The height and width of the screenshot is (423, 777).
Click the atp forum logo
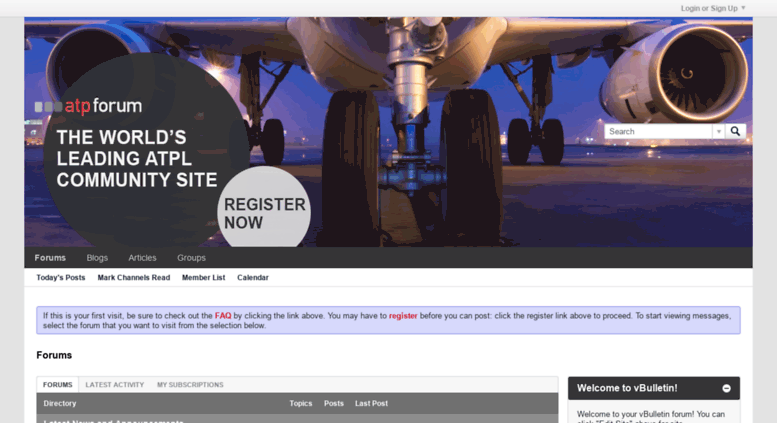click(x=88, y=106)
